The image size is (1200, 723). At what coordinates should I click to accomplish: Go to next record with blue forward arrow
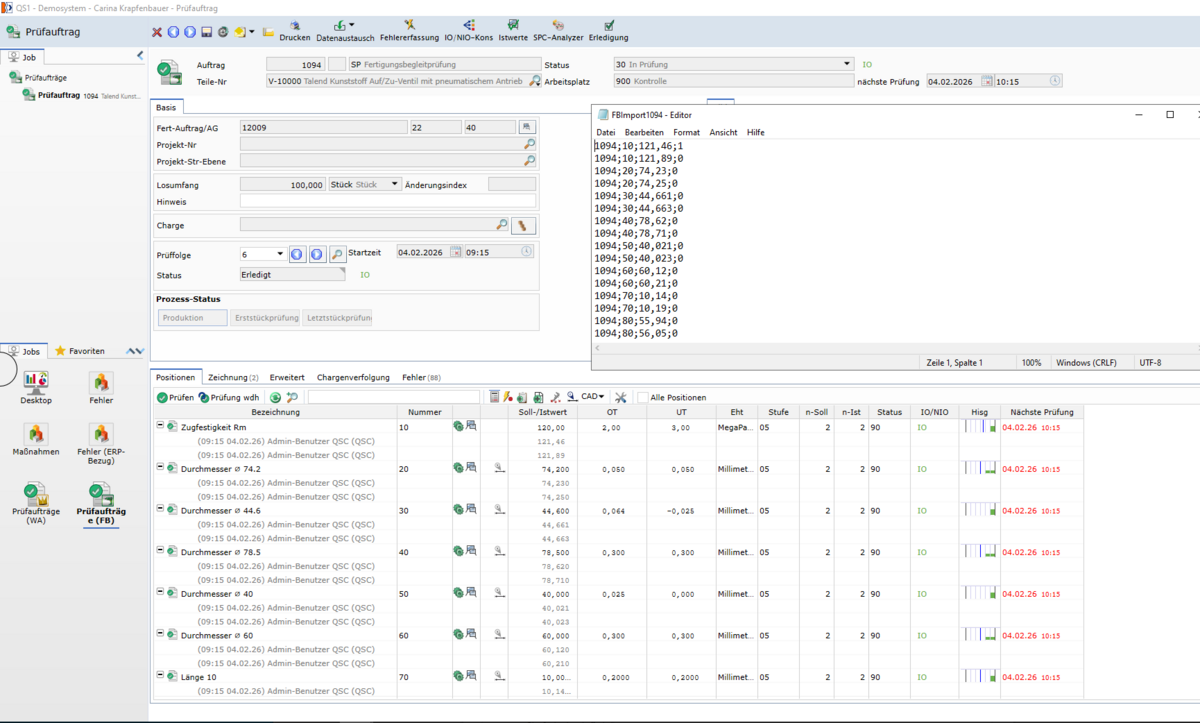point(189,32)
